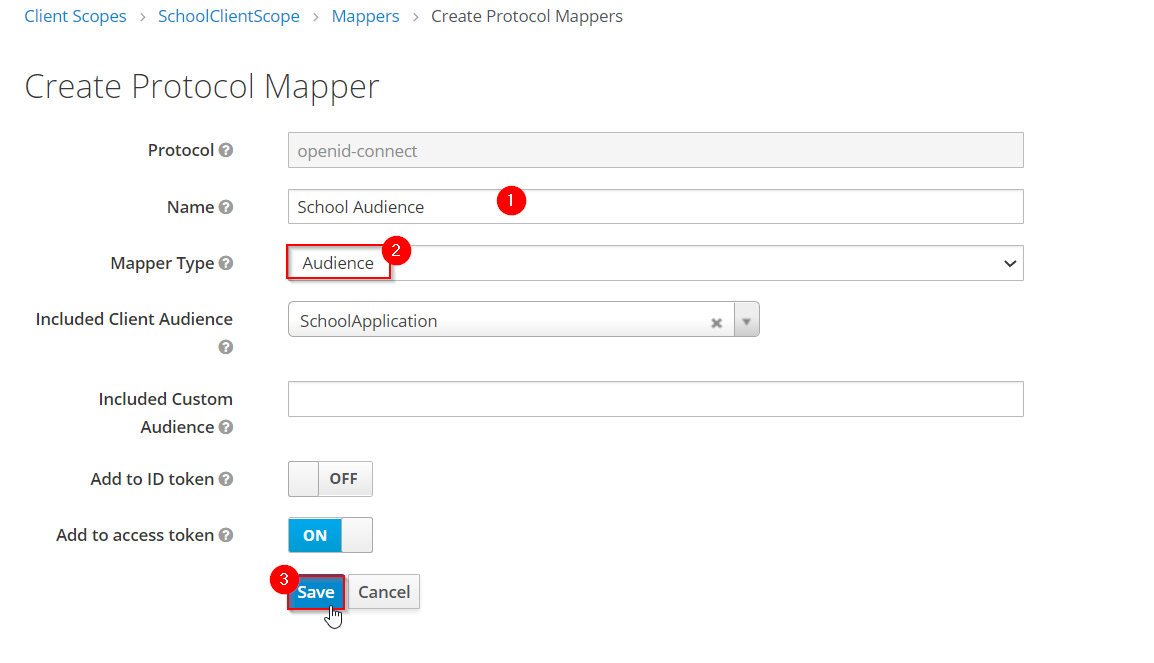The width and height of the screenshot is (1154, 663).
Task: Click the Name field help icon
Action: pyautogui.click(x=226, y=207)
